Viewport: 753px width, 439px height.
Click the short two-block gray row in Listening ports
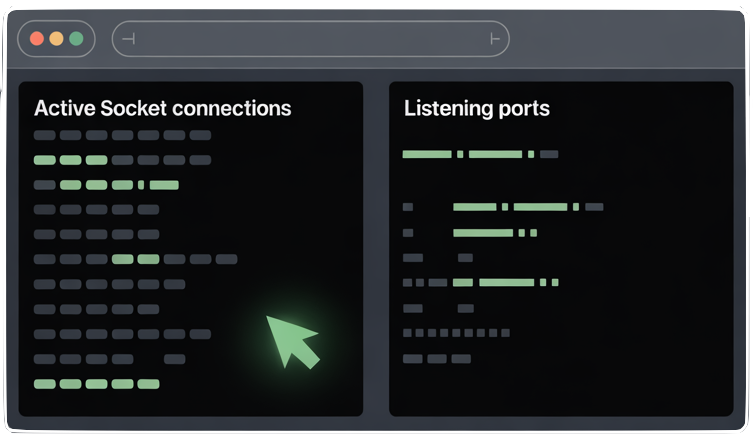tap(437, 258)
